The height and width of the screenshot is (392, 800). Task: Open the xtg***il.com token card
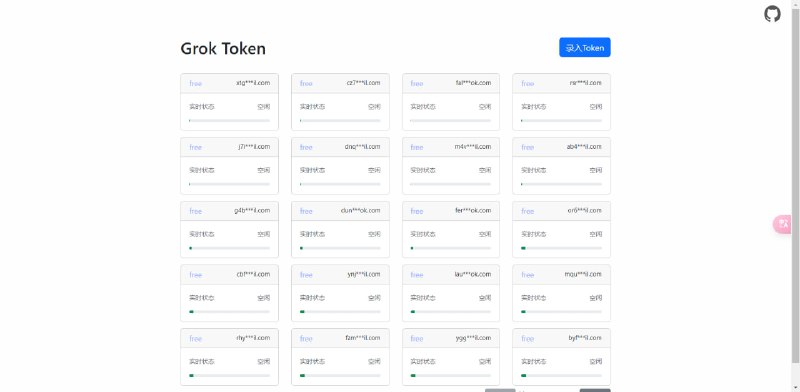[x=230, y=102]
